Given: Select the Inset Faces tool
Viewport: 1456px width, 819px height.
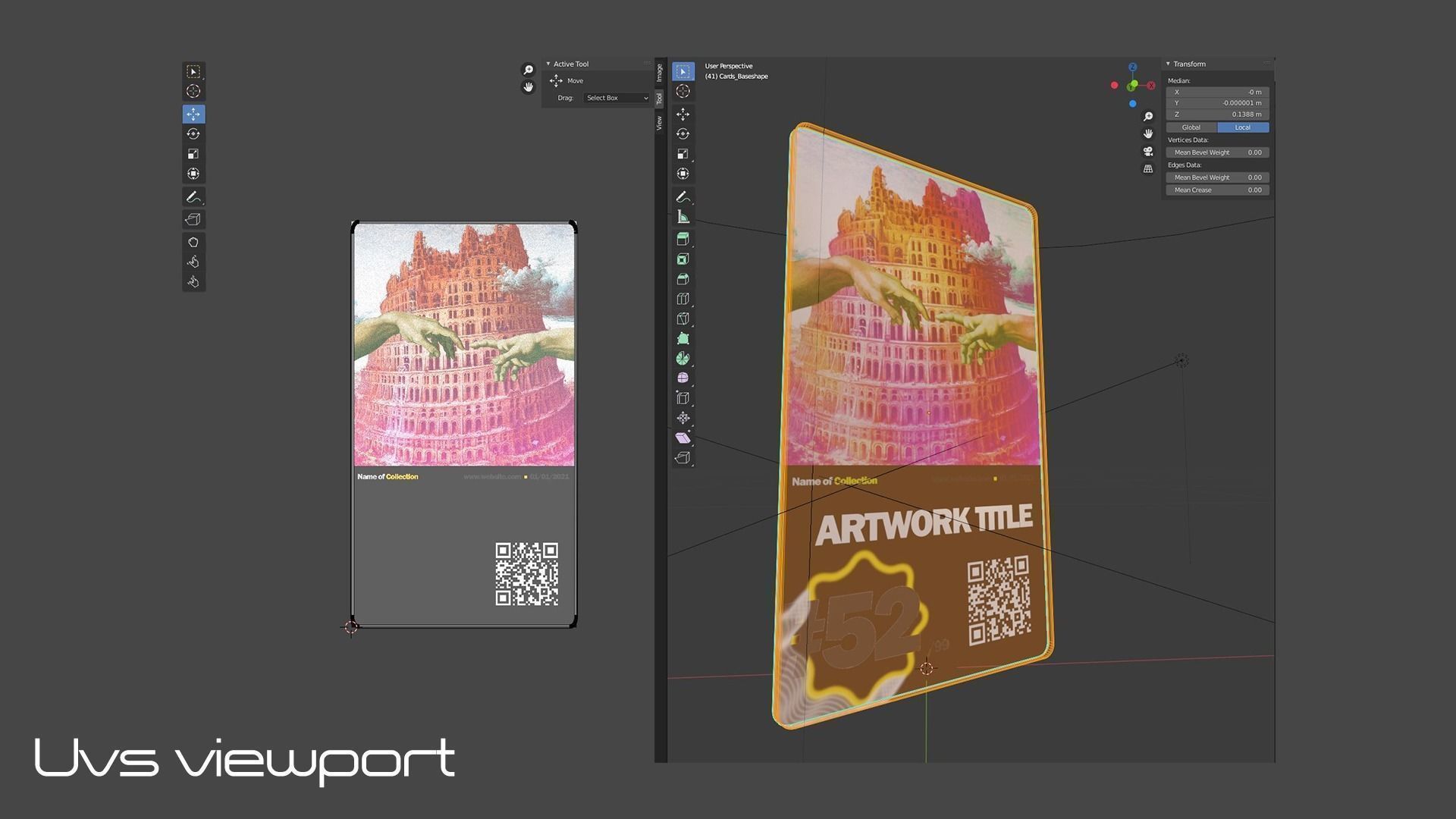Looking at the screenshot, I should tap(682, 259).
